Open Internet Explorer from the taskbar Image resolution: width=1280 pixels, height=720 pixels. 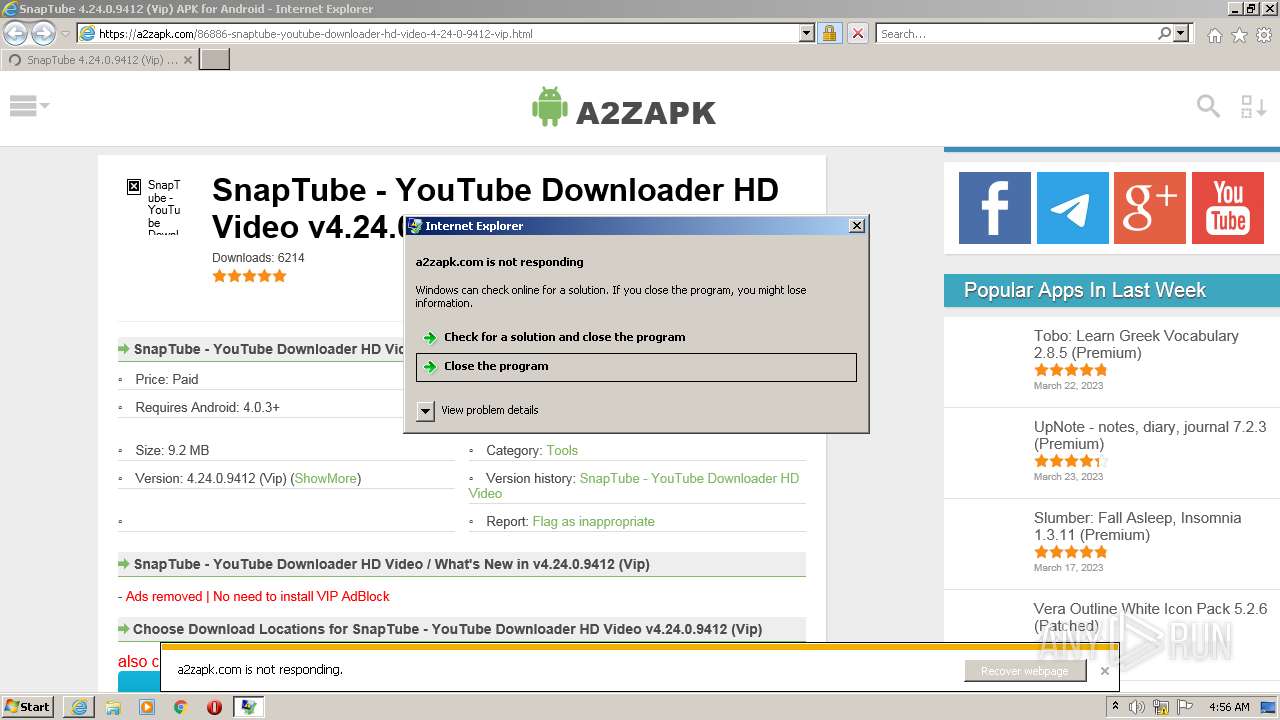79,707
